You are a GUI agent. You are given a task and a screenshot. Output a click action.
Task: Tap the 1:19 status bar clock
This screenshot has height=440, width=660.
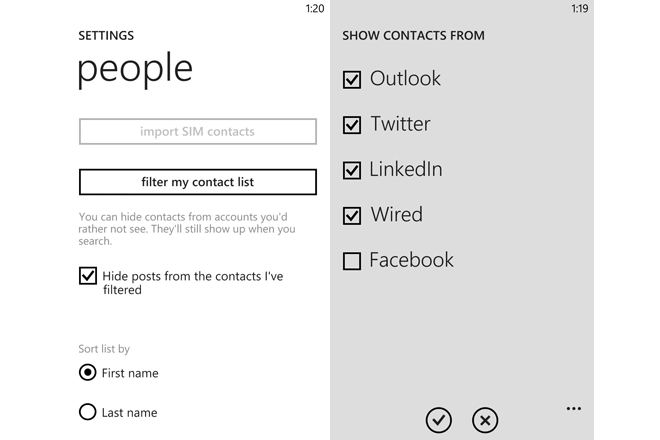580,8
